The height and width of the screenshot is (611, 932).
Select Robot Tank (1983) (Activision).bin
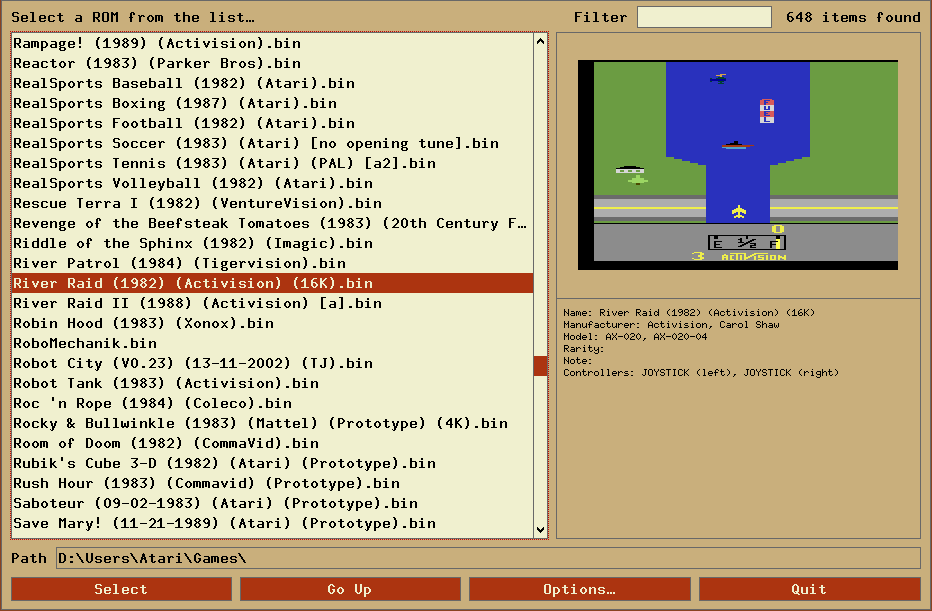272,383
